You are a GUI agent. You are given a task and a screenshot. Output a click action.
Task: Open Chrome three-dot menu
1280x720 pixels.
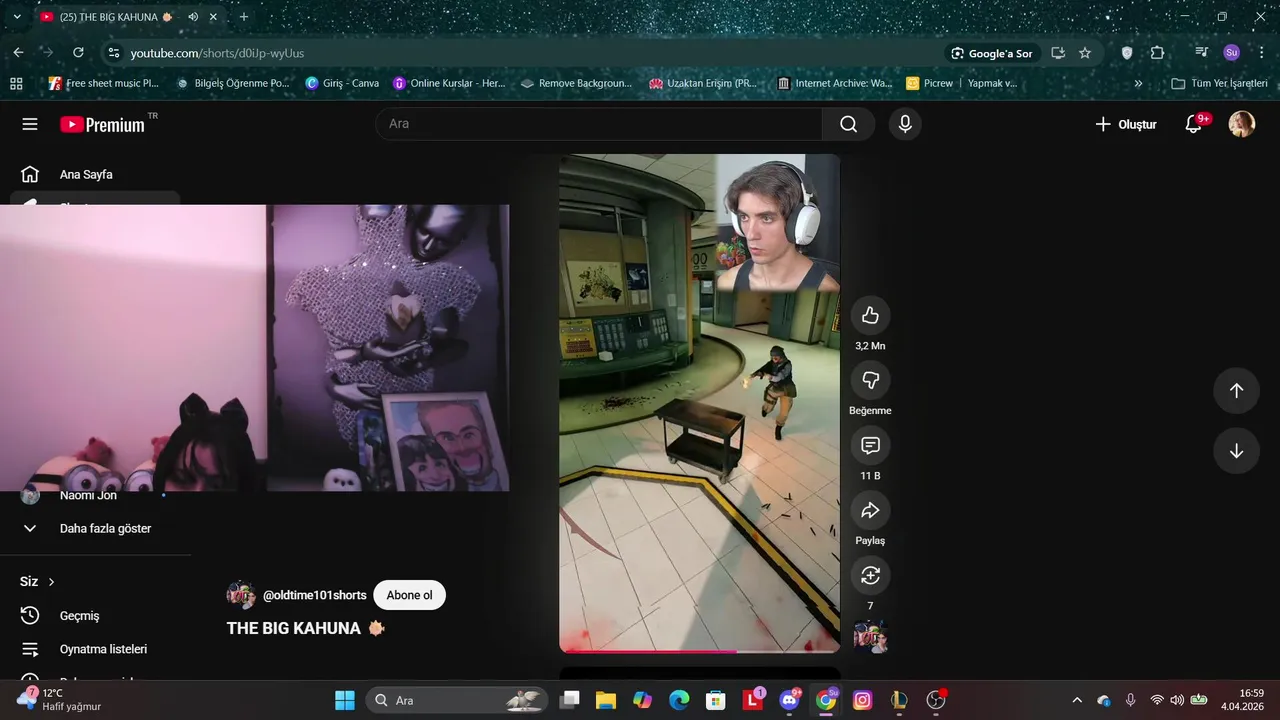[x=1261, y=53]
